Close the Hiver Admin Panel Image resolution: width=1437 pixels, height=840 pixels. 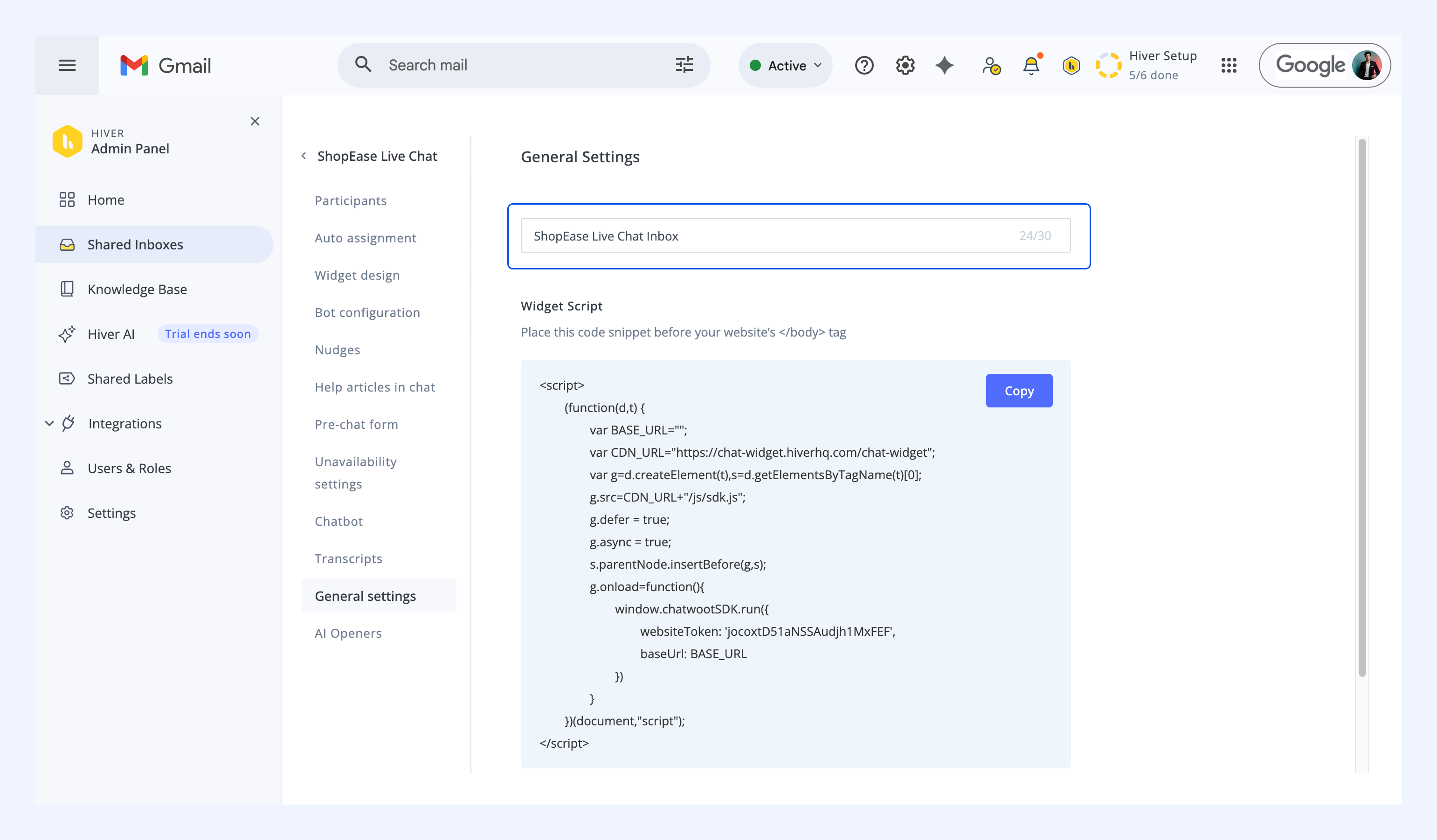point(255,121)
